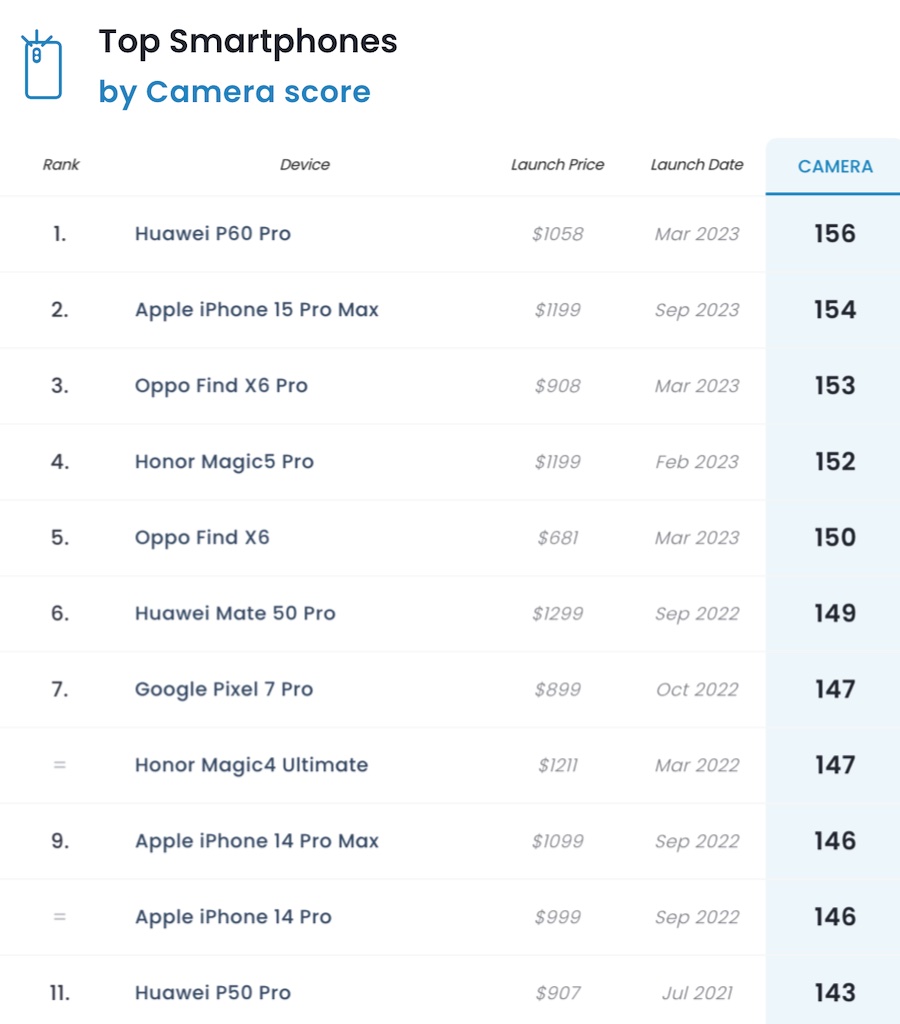
Task: Click the Apple iPhone 14 Pro link
Action: pyautogui.click(x=233, y=918)
